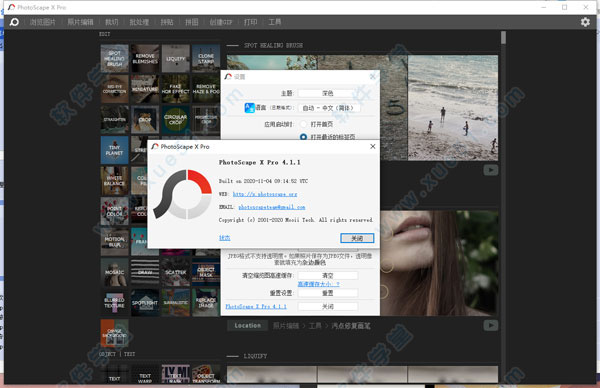Open the Fake HDR Effect tile
The width and height of the screenshot is (600, 388).
pos(176,89)
